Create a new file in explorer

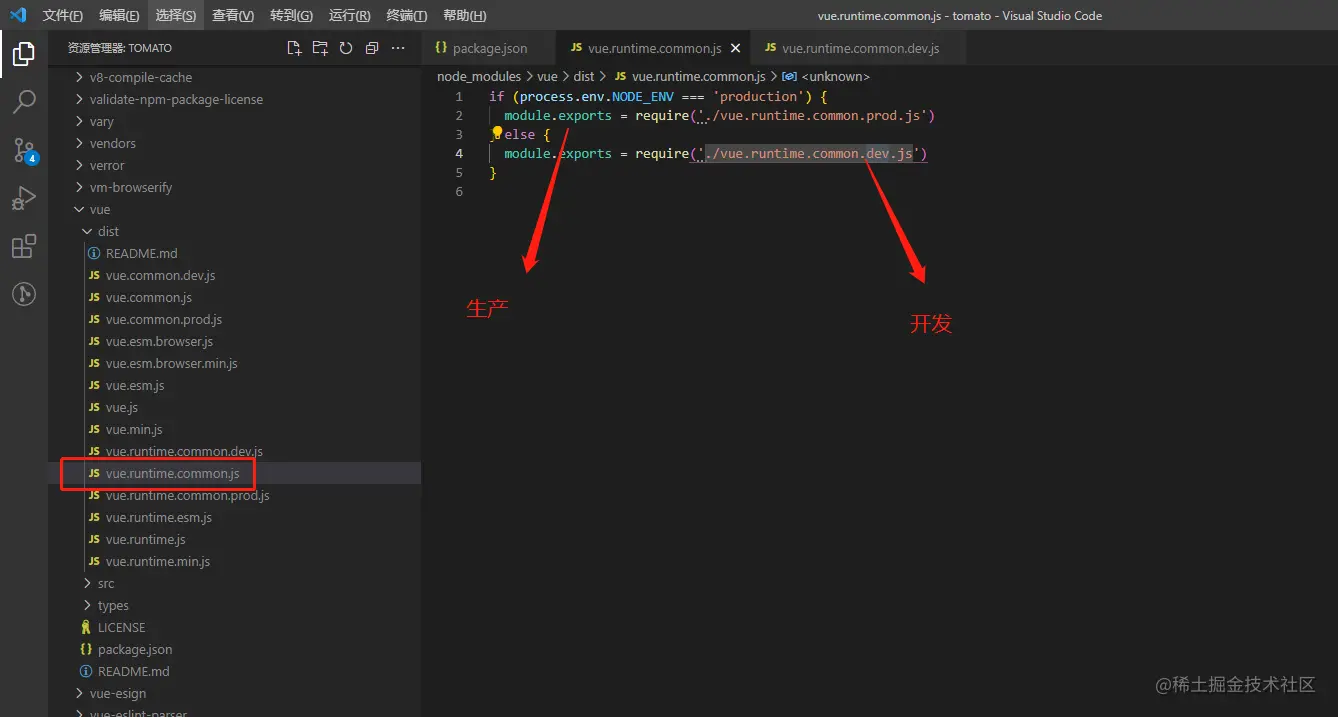[x=294, y=48]
